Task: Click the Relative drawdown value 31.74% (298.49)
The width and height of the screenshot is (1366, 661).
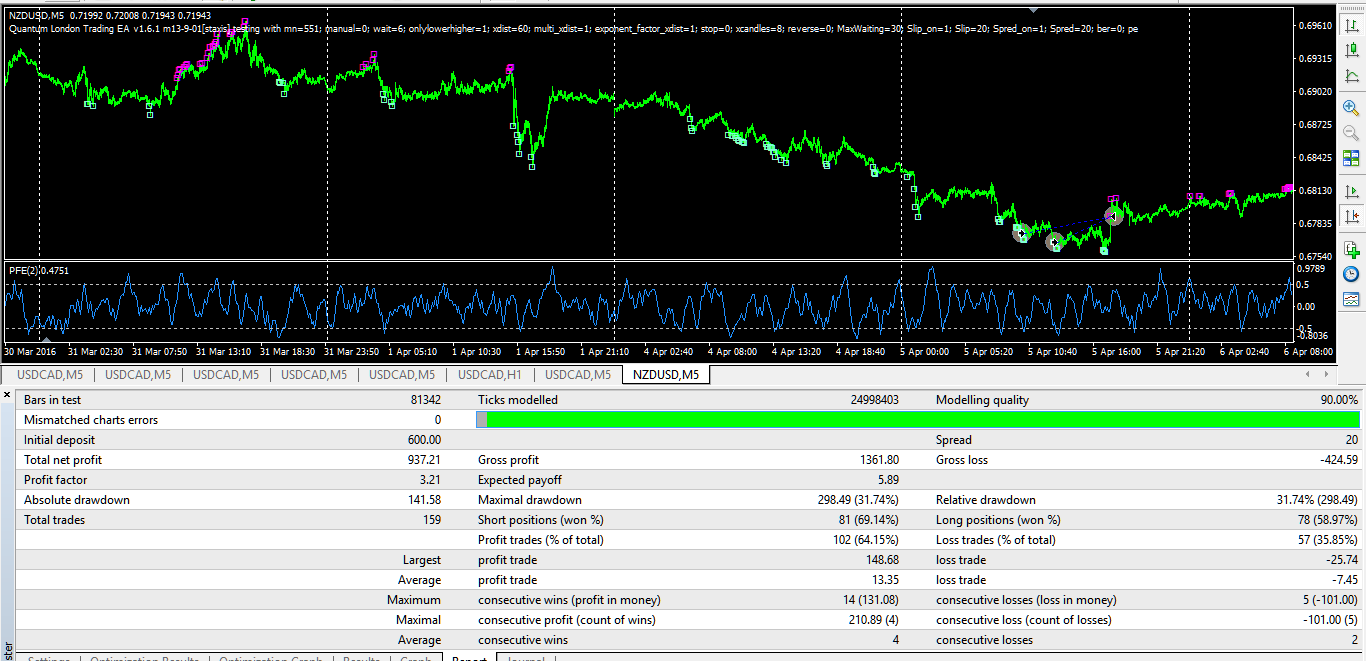Action: (1317, 500)
